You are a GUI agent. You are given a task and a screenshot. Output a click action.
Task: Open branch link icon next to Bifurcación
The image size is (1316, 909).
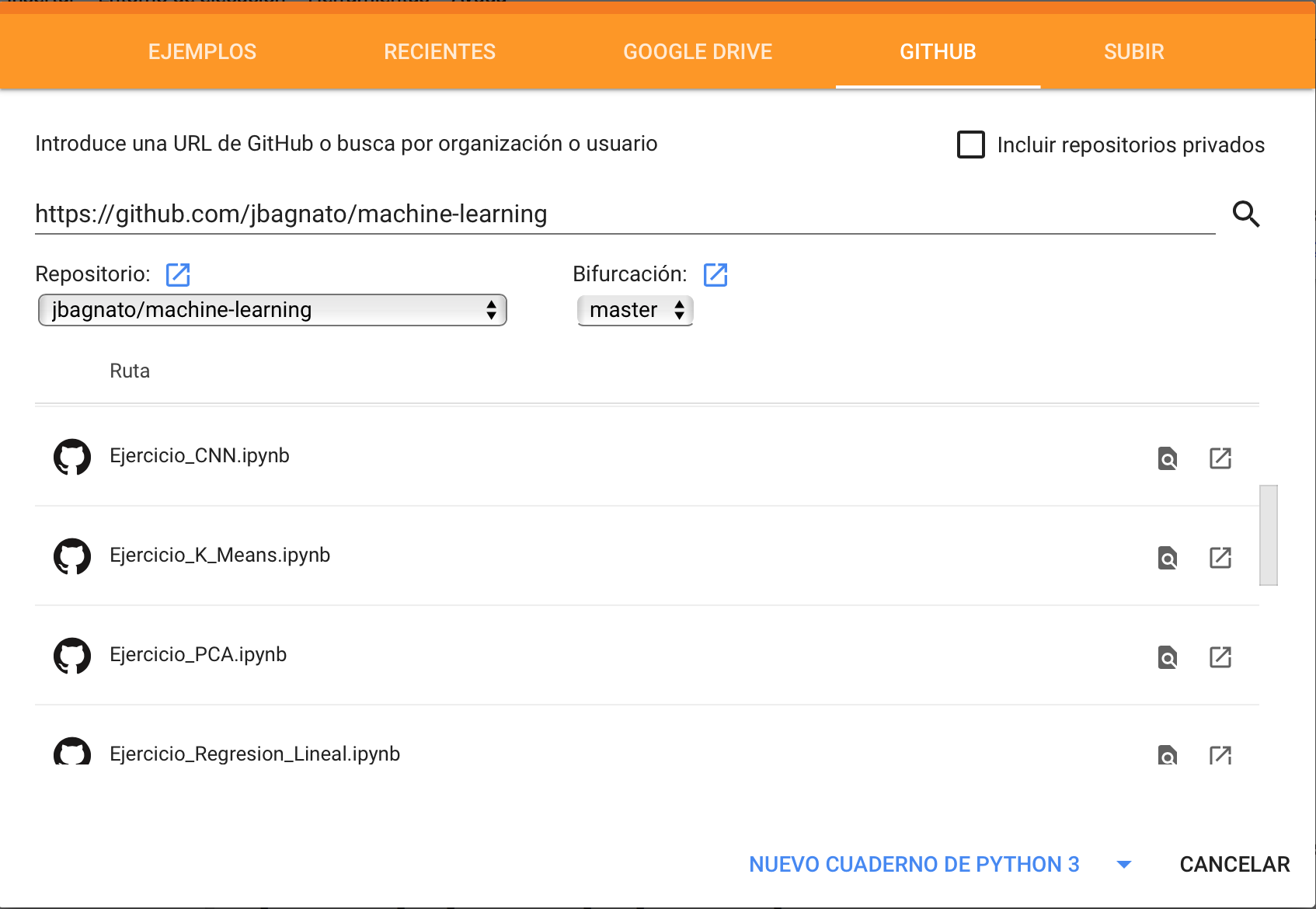point(715,274)
